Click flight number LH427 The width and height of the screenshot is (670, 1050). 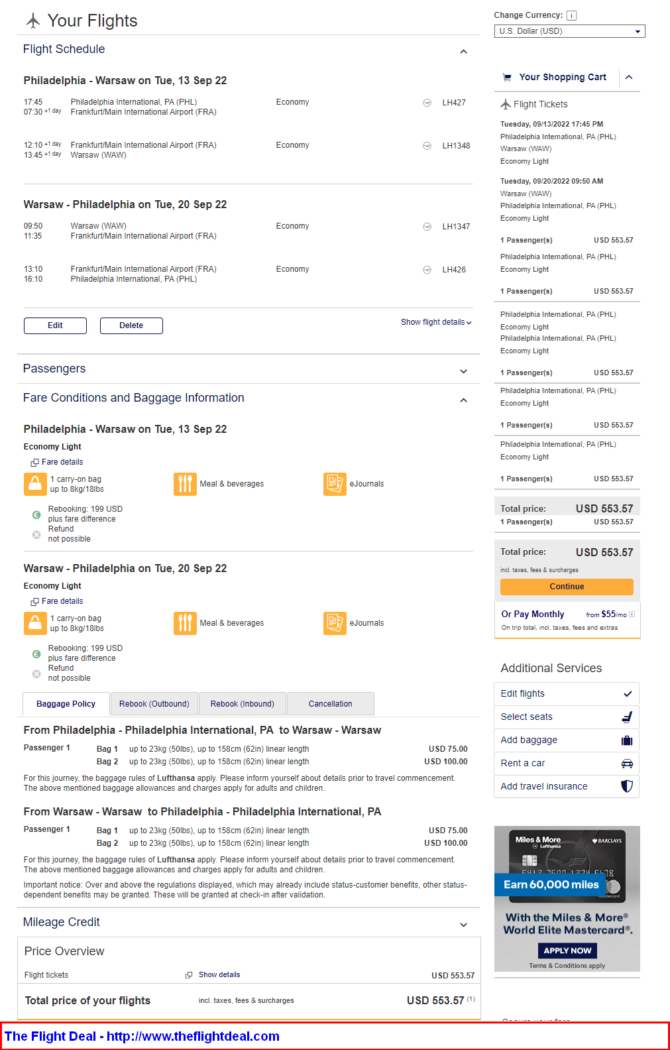click(x=454, y=103)
